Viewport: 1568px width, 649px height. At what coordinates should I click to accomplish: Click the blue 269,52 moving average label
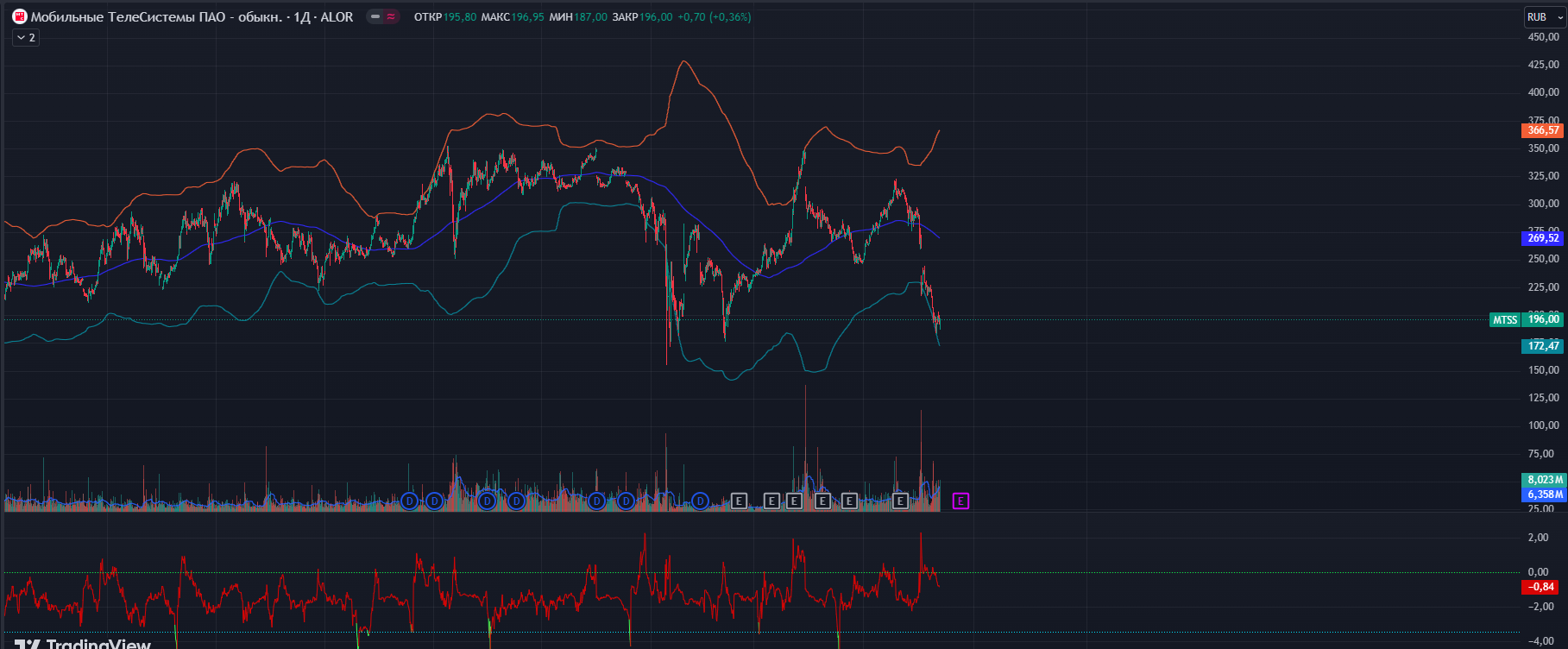click(1543, 238)
